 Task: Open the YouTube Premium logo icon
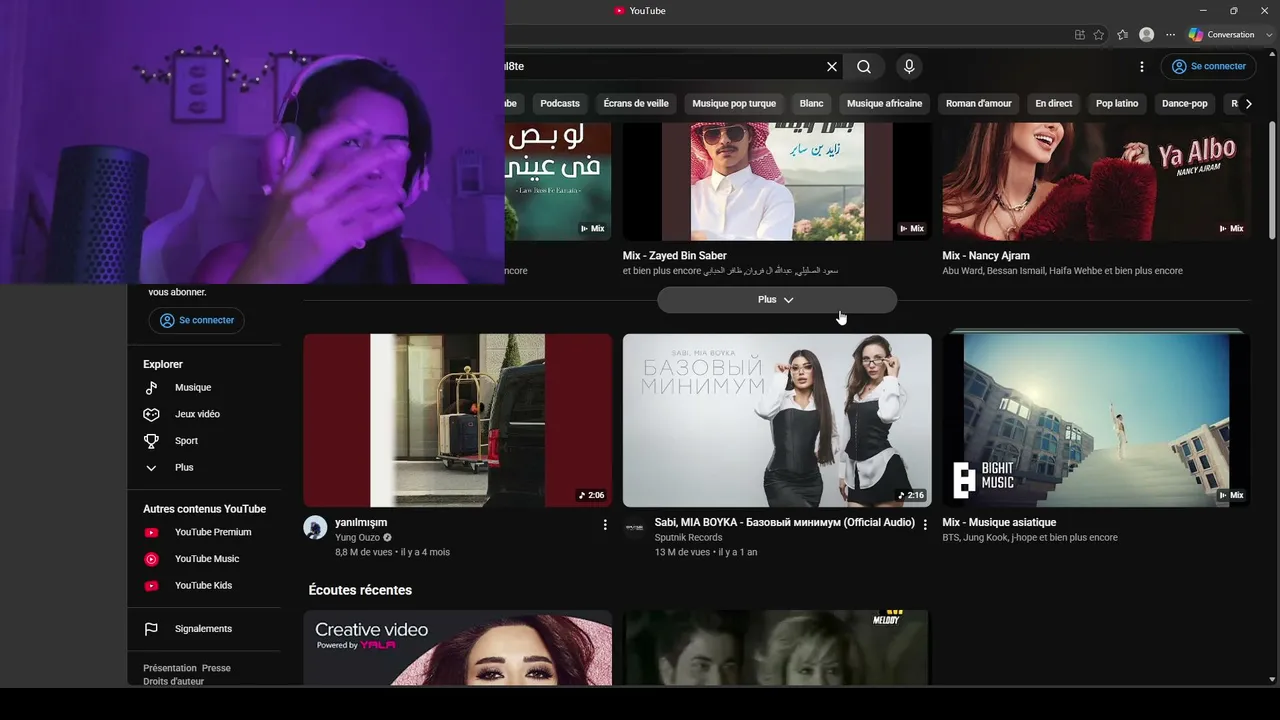151,533
